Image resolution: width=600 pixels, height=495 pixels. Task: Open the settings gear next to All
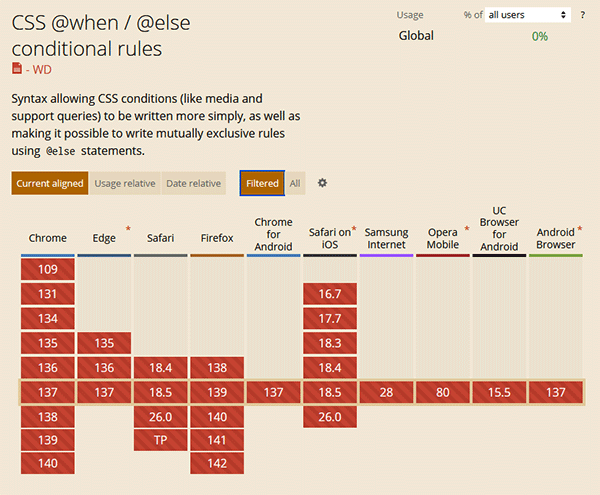click(x=322, y=183)
